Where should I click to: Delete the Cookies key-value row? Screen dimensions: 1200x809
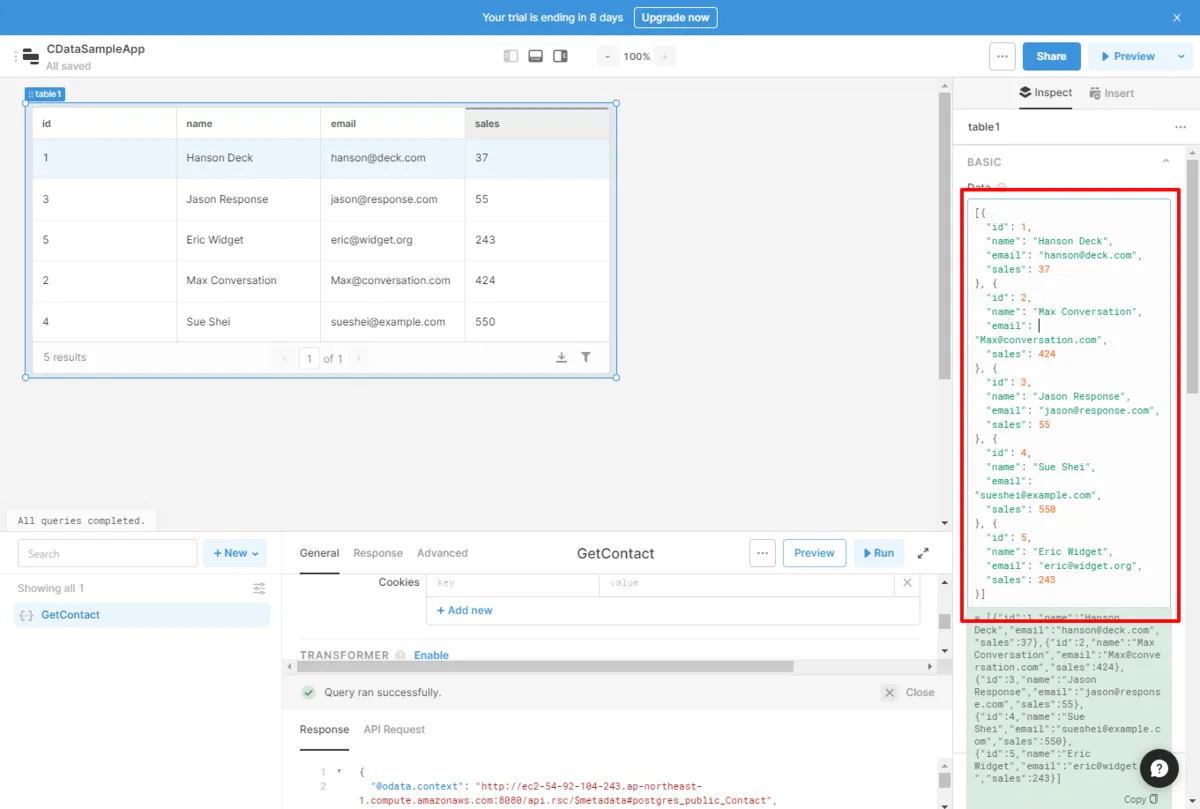pos(907,582)
